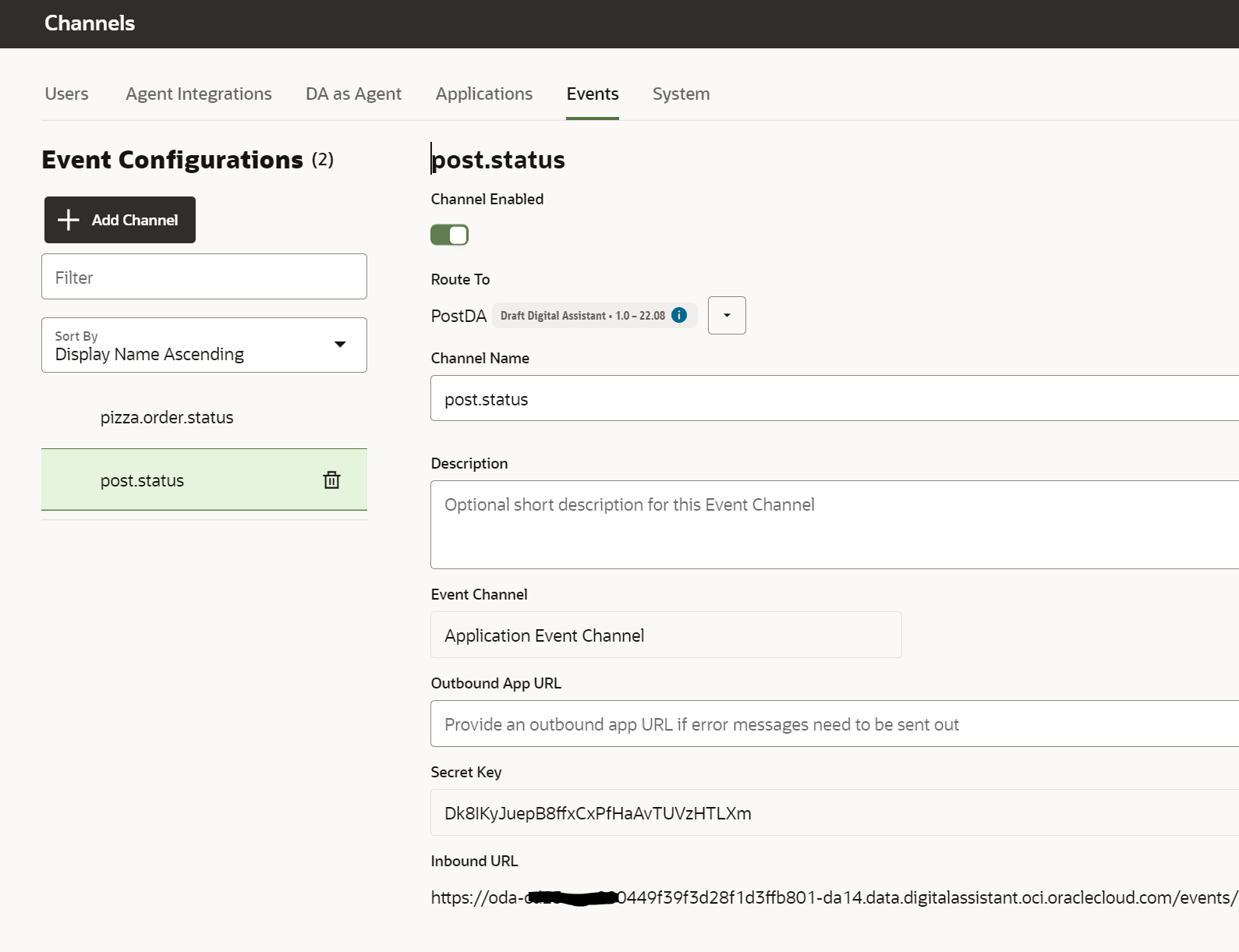The image size is (1239, 952).
Task: Switch to the Users tab
Action: click(x=66, y=94)
